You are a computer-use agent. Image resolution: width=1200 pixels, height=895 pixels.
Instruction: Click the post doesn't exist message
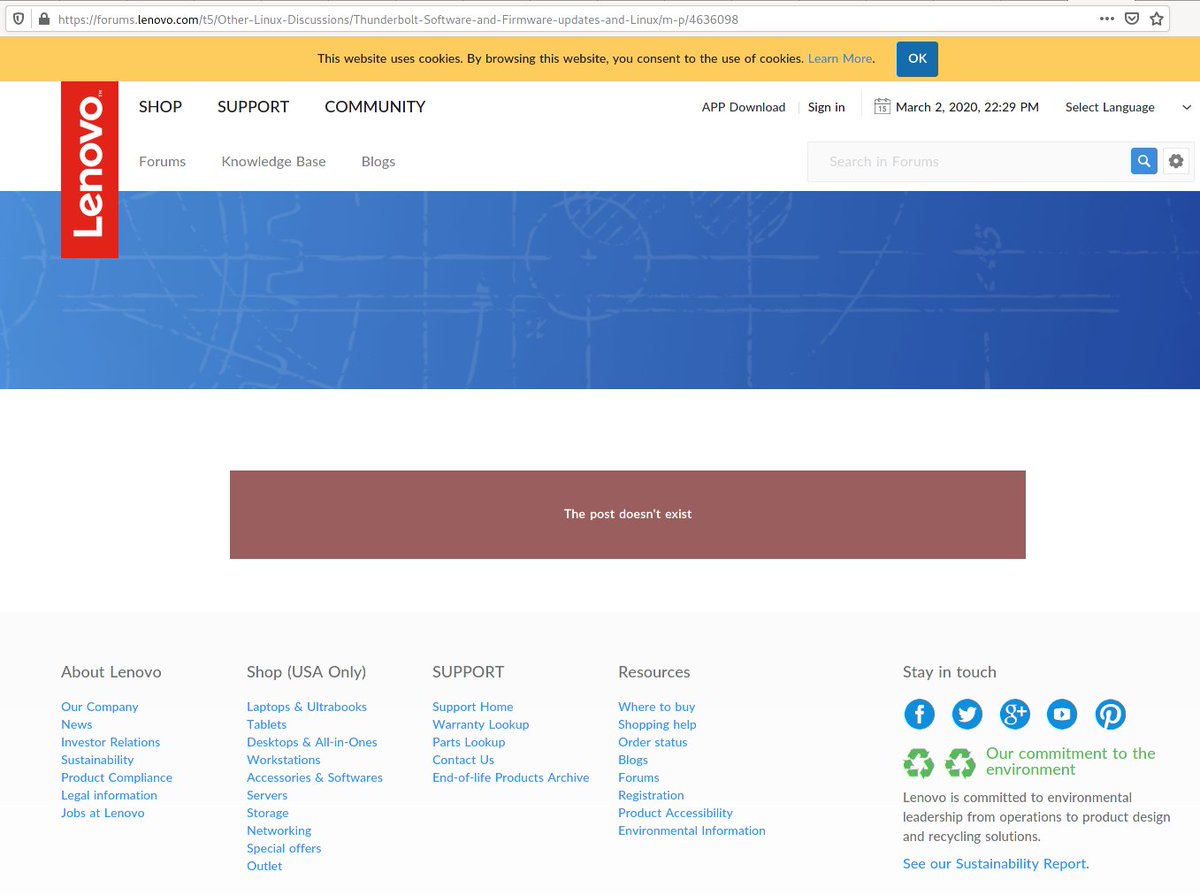coord(628,514)
